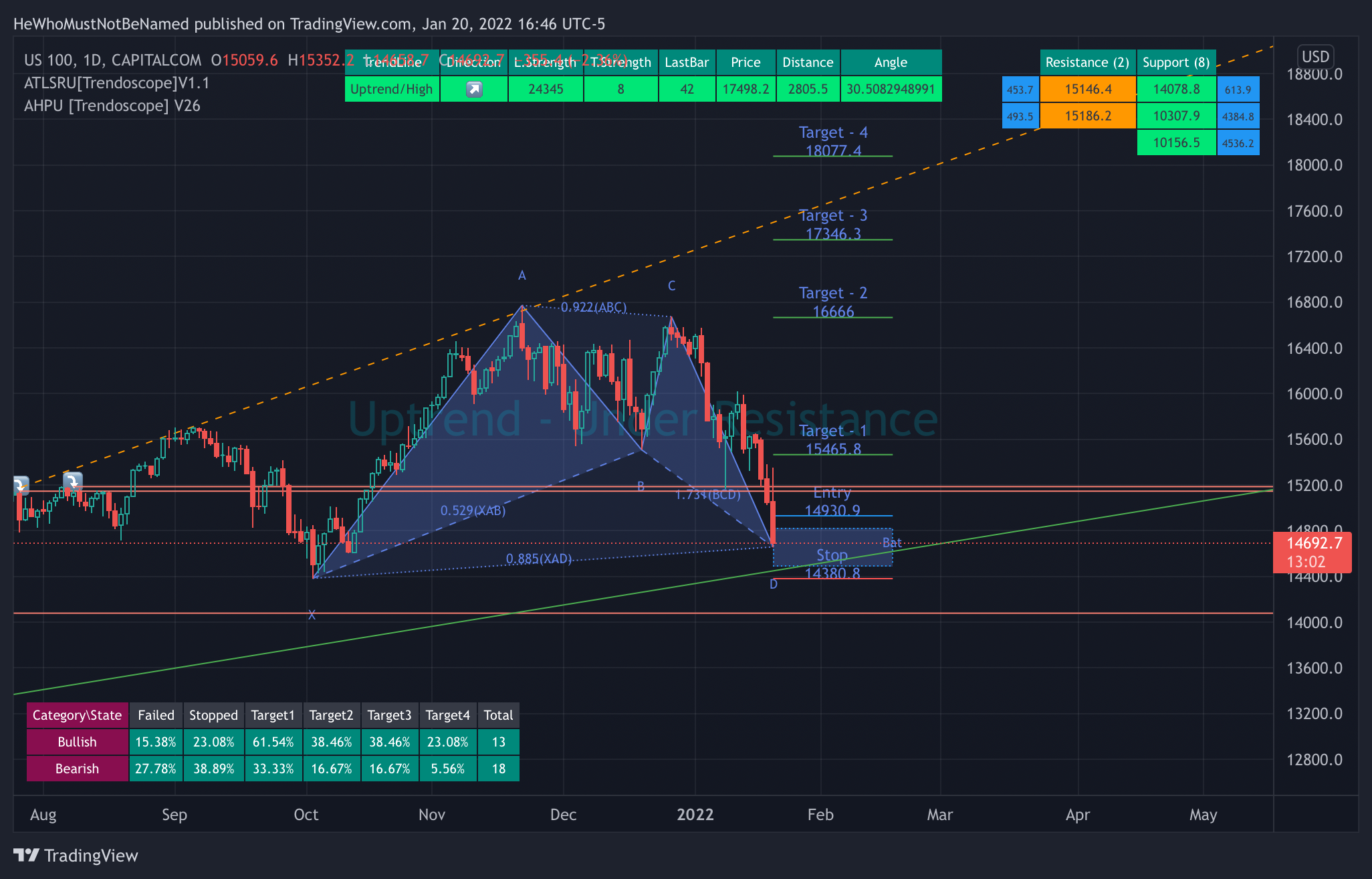Click the pattern point label A
1372x879 pixels.
coord(522,276)
